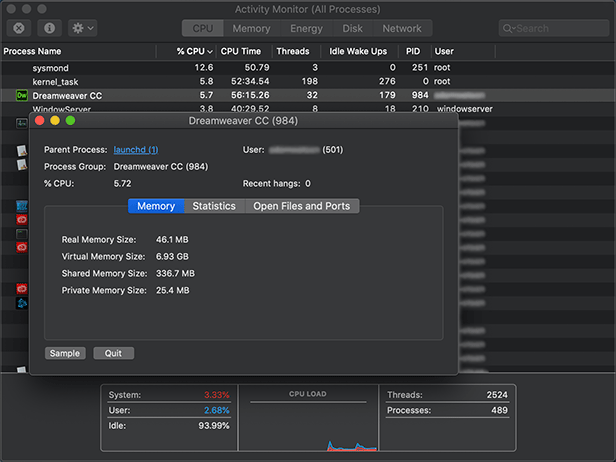Click the Private Memory Size value 25.4 MB
616x462 pixels.
[x=172, y=290]
